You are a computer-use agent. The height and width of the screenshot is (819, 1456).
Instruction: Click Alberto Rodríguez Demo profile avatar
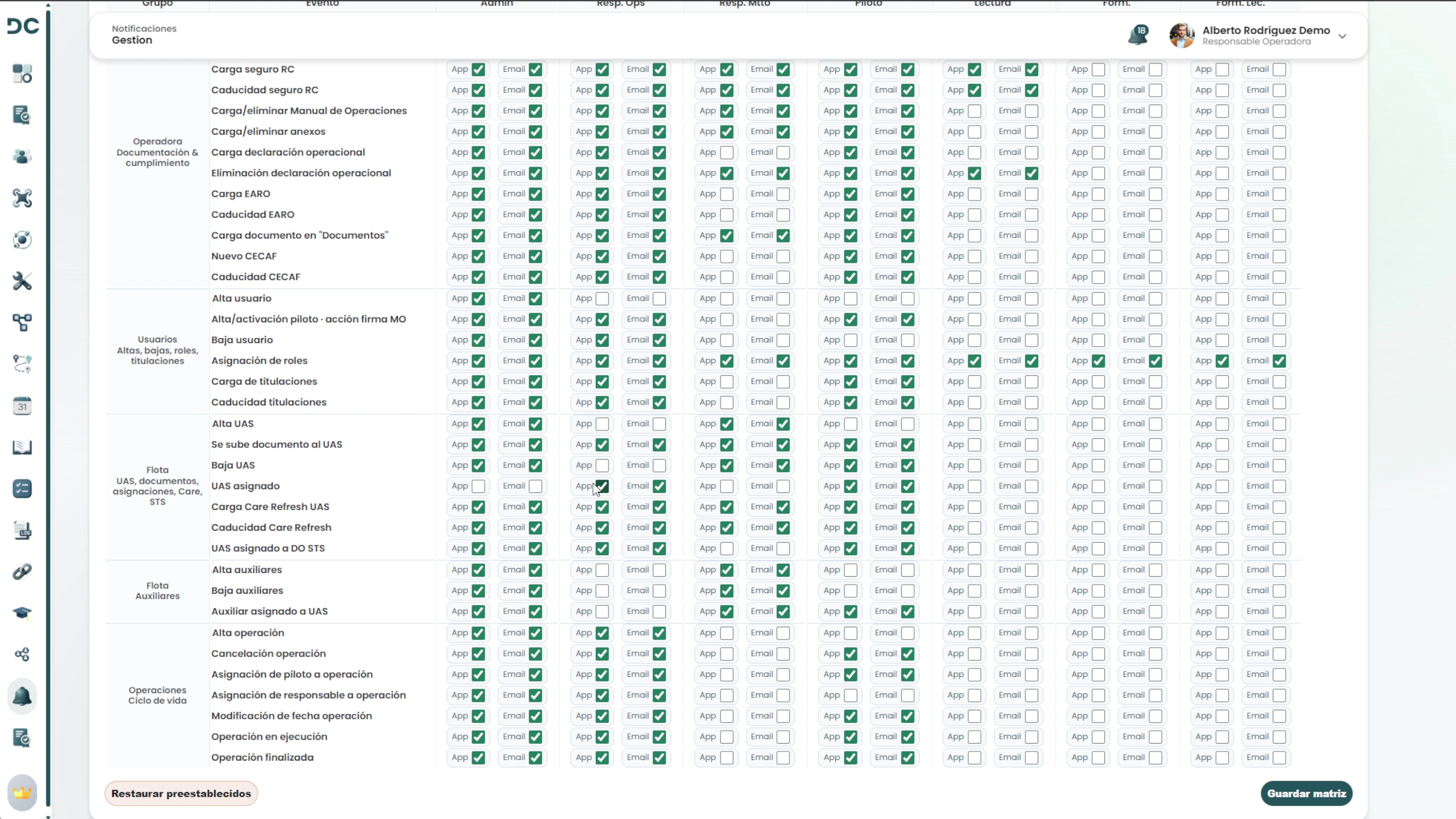coord(1182,36)
